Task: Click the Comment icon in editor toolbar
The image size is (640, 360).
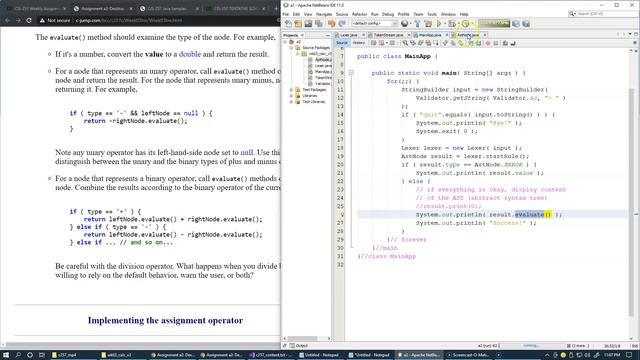Action: click(x=505, y=43)
